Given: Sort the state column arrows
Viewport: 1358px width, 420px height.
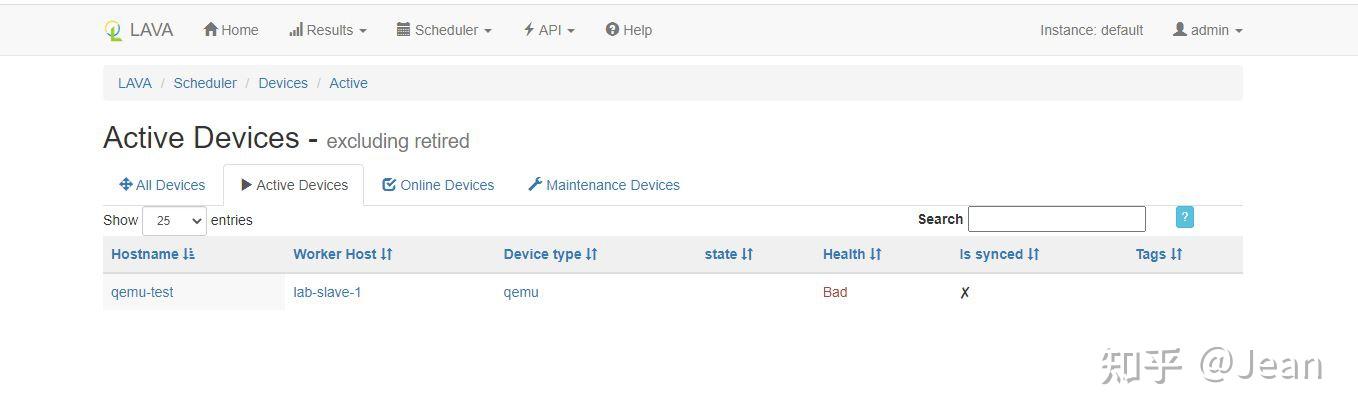Looking at the screenshot, I should click(x=747, y=254).
